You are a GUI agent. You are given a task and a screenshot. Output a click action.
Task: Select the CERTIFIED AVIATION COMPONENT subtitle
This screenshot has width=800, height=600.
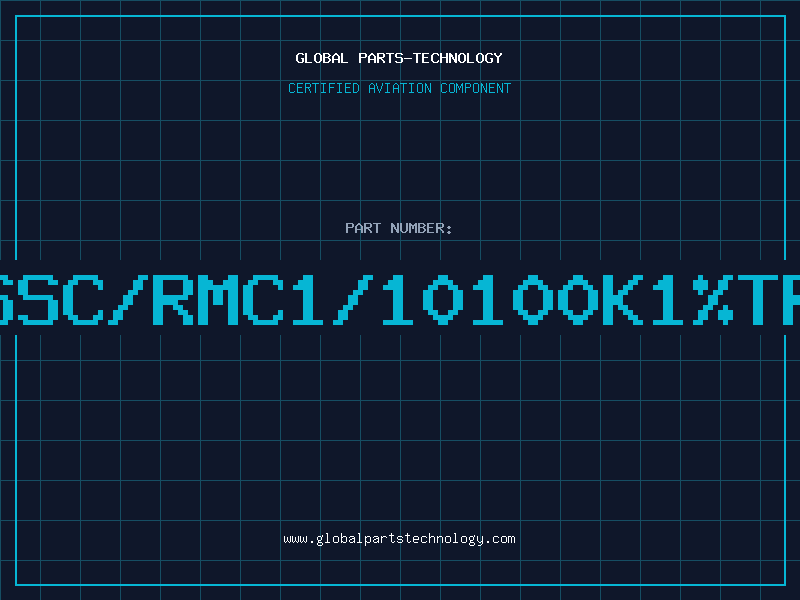click(x=399, y=88)
